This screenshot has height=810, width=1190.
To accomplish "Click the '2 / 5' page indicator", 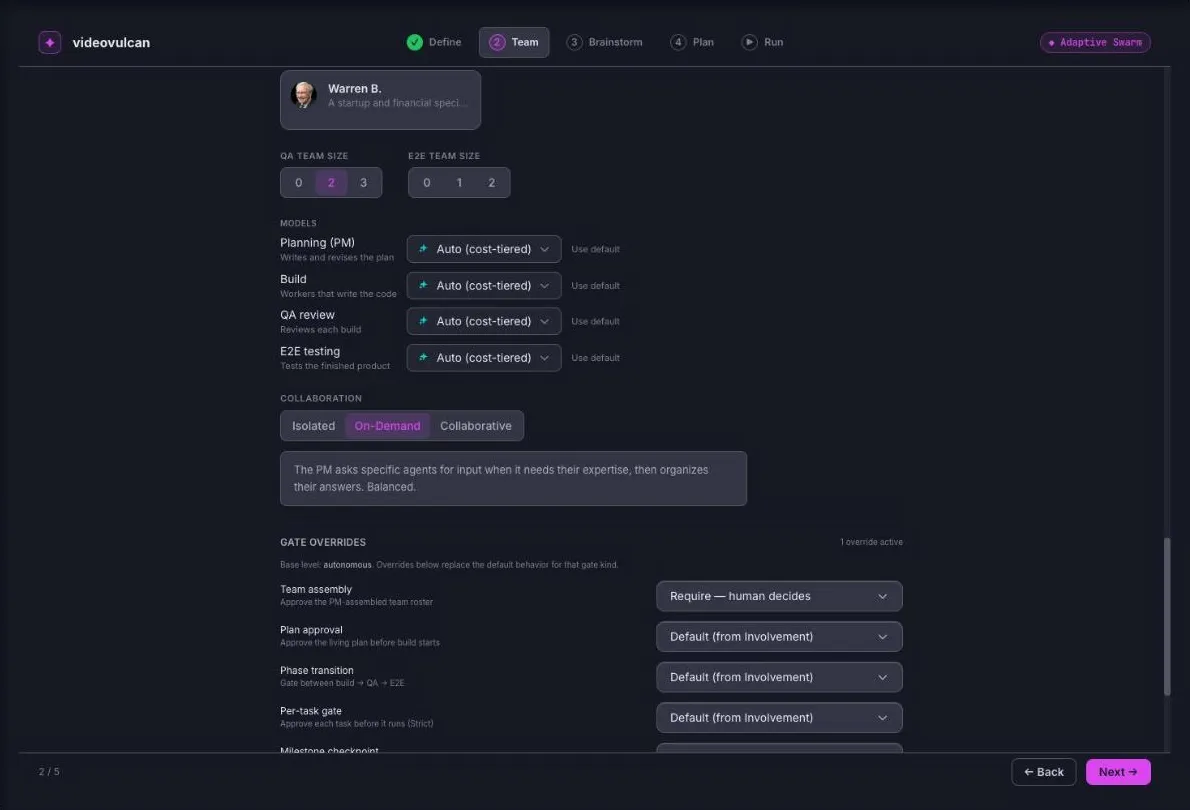I will pos(49,771).
